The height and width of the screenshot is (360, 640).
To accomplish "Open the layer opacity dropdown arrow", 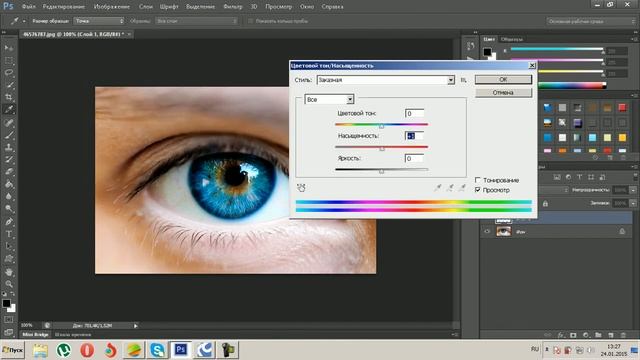I will tap(633, 190).
